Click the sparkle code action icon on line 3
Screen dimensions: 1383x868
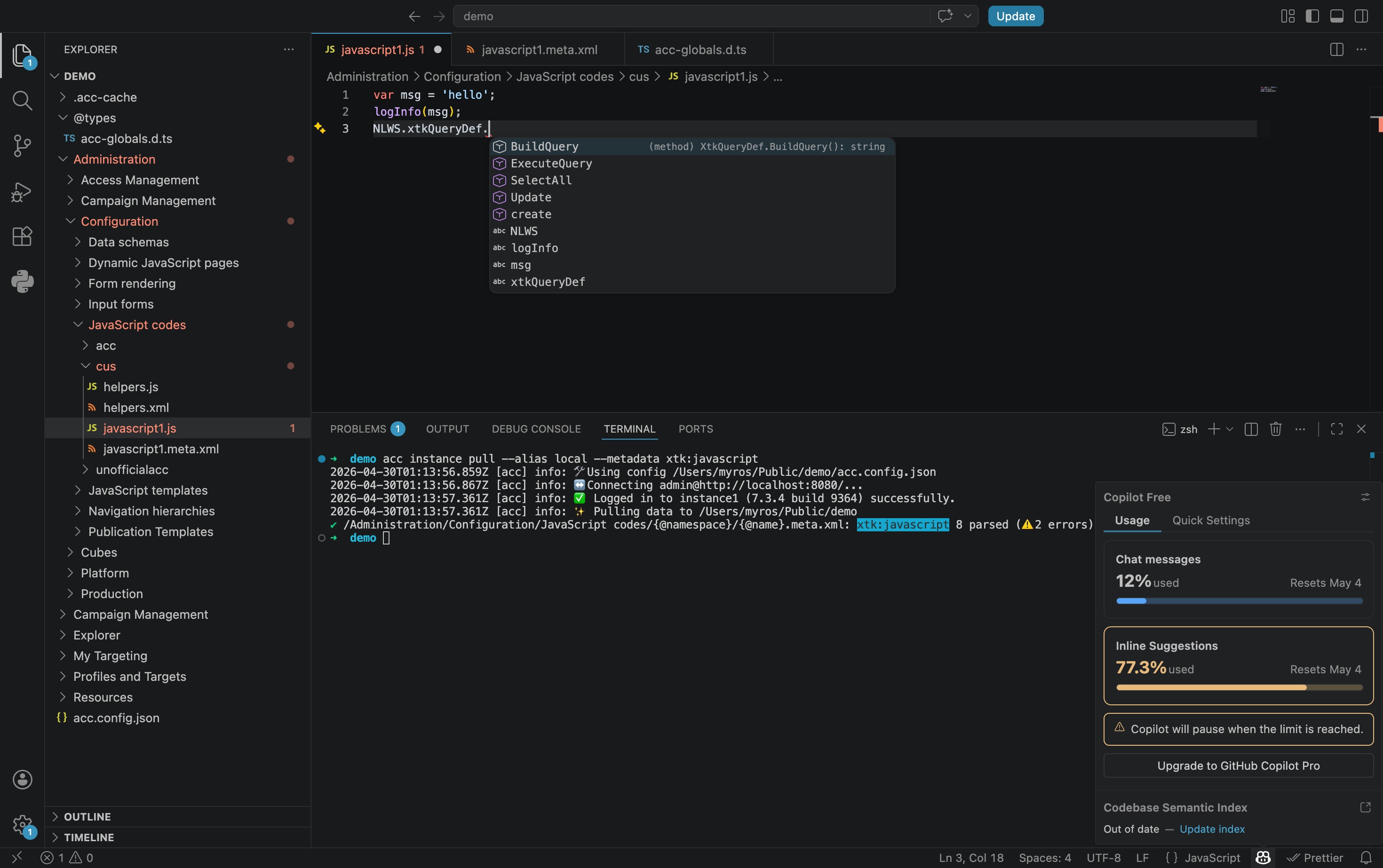[x=320, y=128]
